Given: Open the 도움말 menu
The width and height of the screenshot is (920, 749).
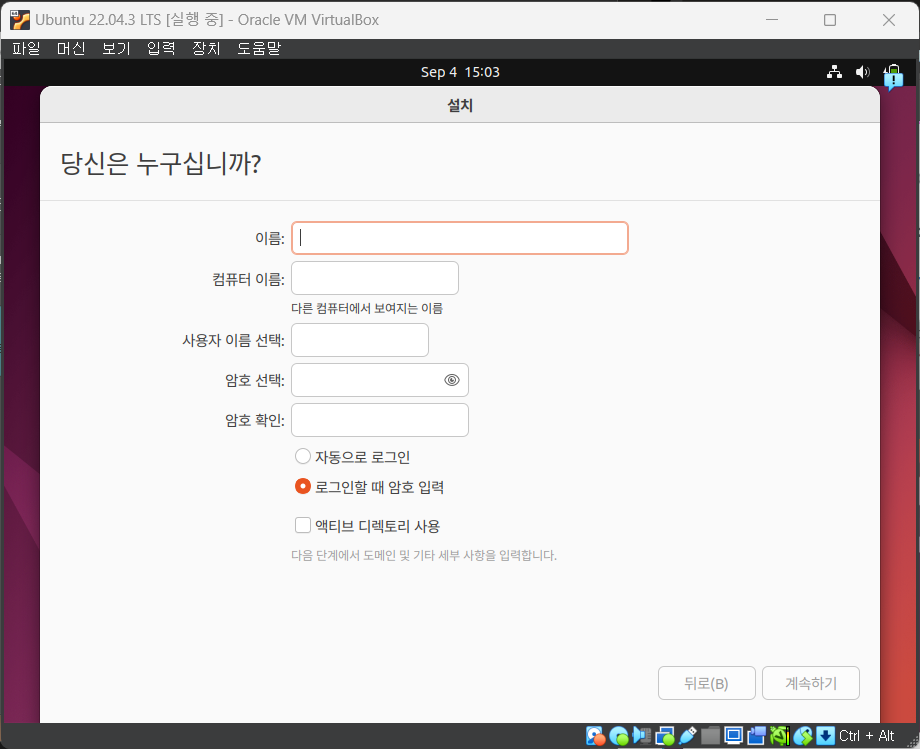Looking at the screenshot, I should click(259, 48).
